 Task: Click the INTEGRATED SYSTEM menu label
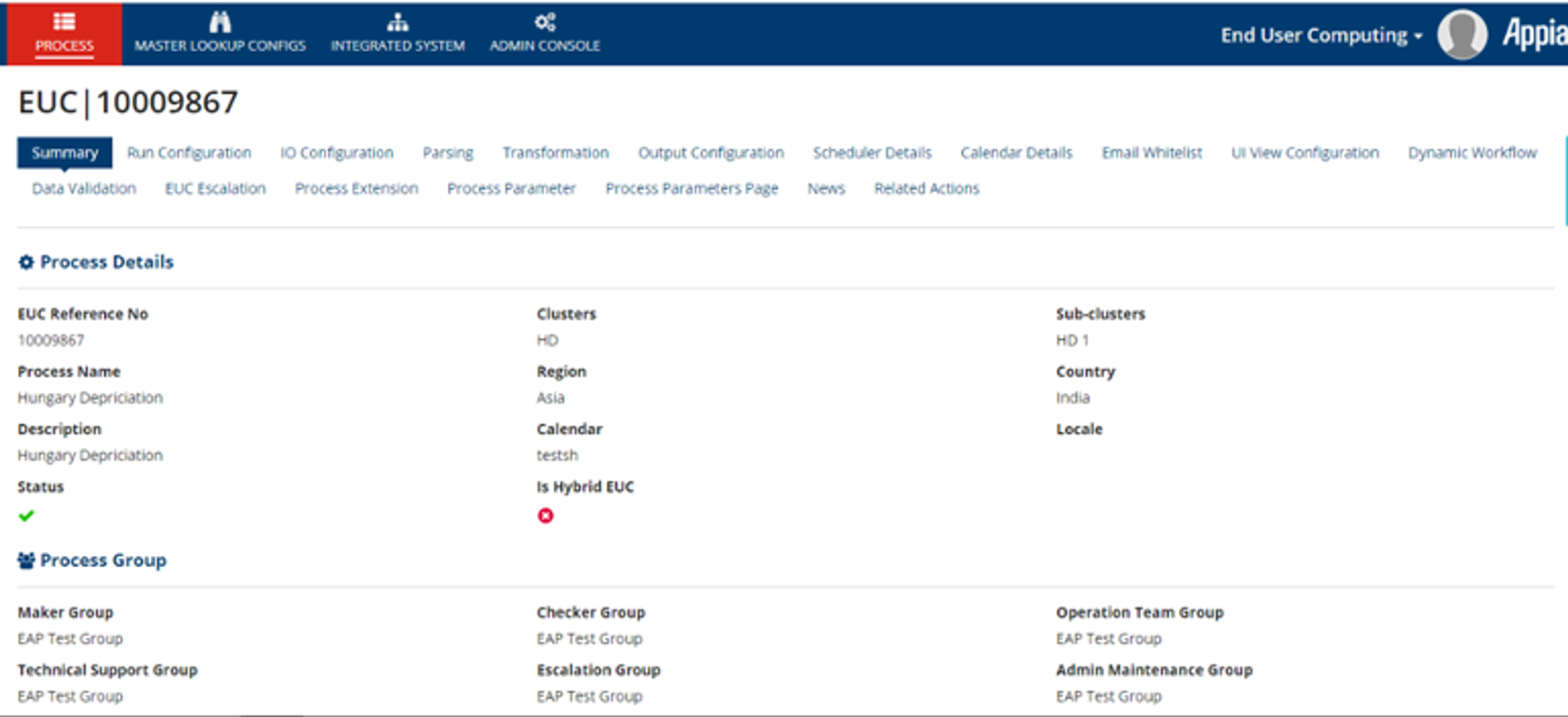coord(397,46)
